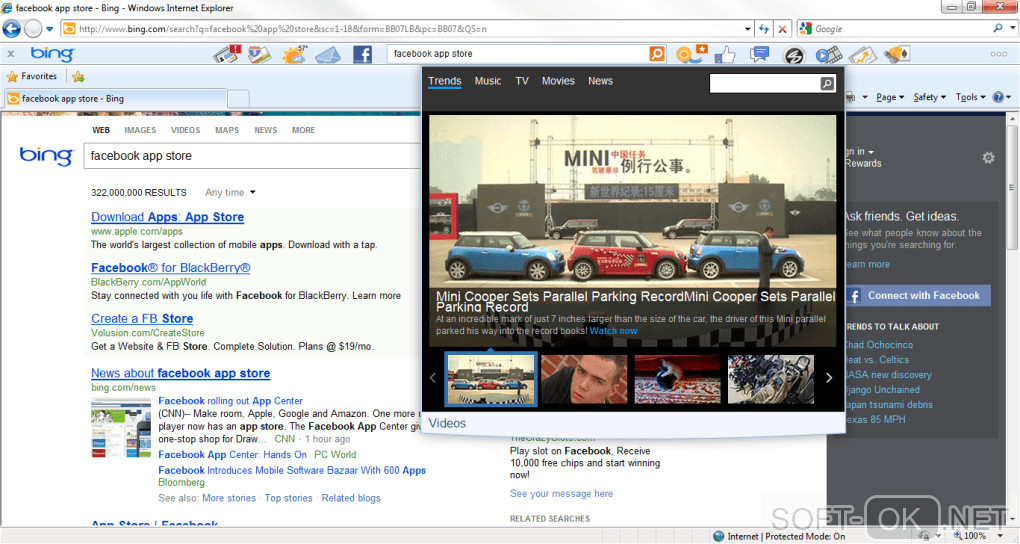Screen dimensions: 1020x544
Task: Click the thumbs-up Like icon in Bing Bar
Action: click(x=725, y=55)
